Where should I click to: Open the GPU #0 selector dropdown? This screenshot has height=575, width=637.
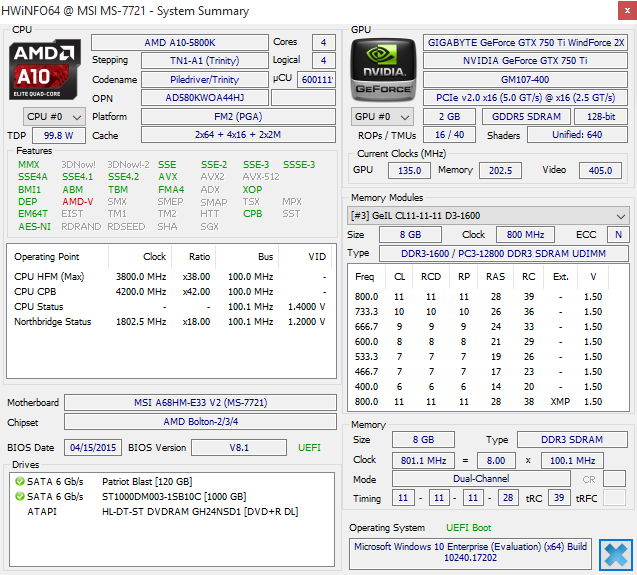382,117
